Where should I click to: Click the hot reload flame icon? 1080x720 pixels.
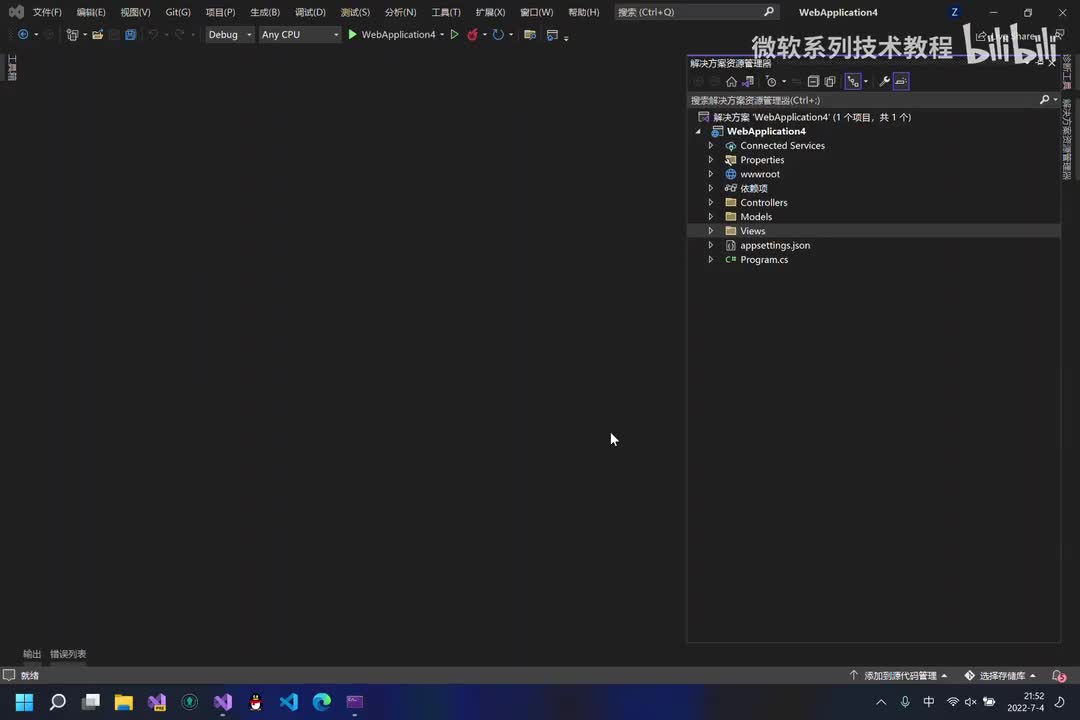tap(472, 34)
